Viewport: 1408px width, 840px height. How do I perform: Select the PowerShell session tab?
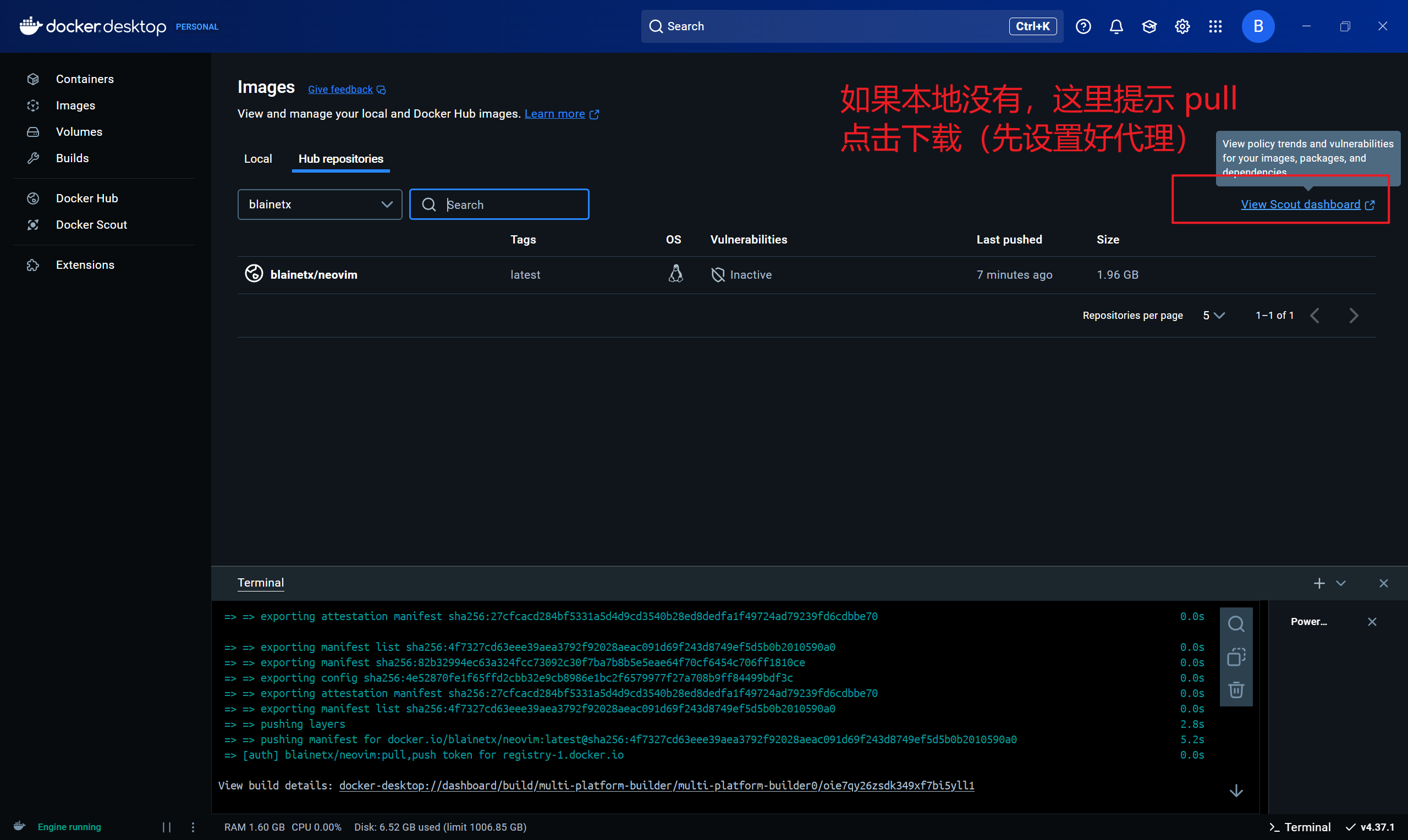tap(1308, 622)
